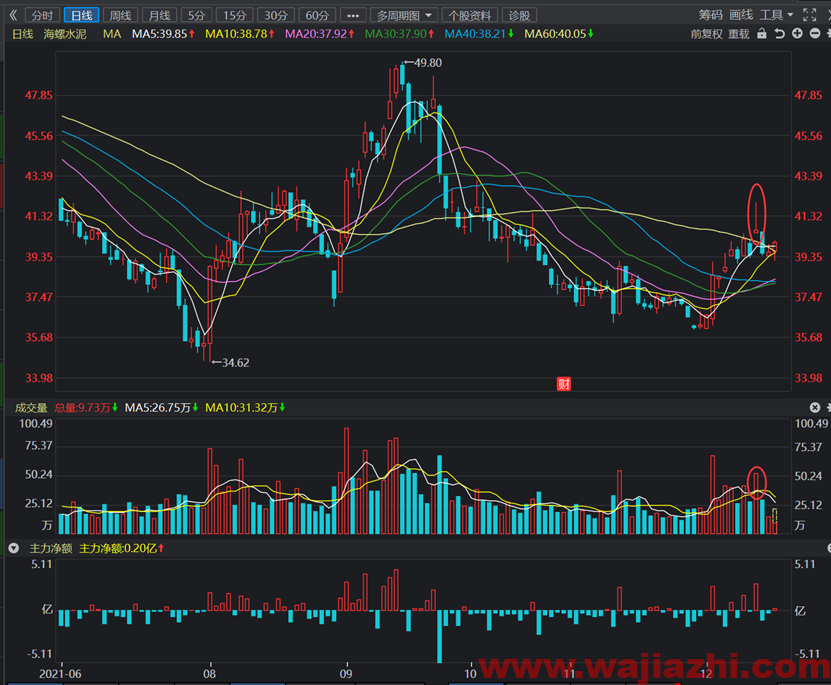The height and width of the screenshot is (685, 831).
Task: Click the red 财 financial report marker
Action: coord(563,384)
